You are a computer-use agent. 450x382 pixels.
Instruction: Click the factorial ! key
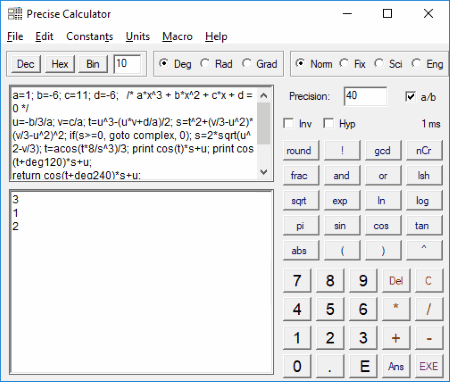point(342,151)
